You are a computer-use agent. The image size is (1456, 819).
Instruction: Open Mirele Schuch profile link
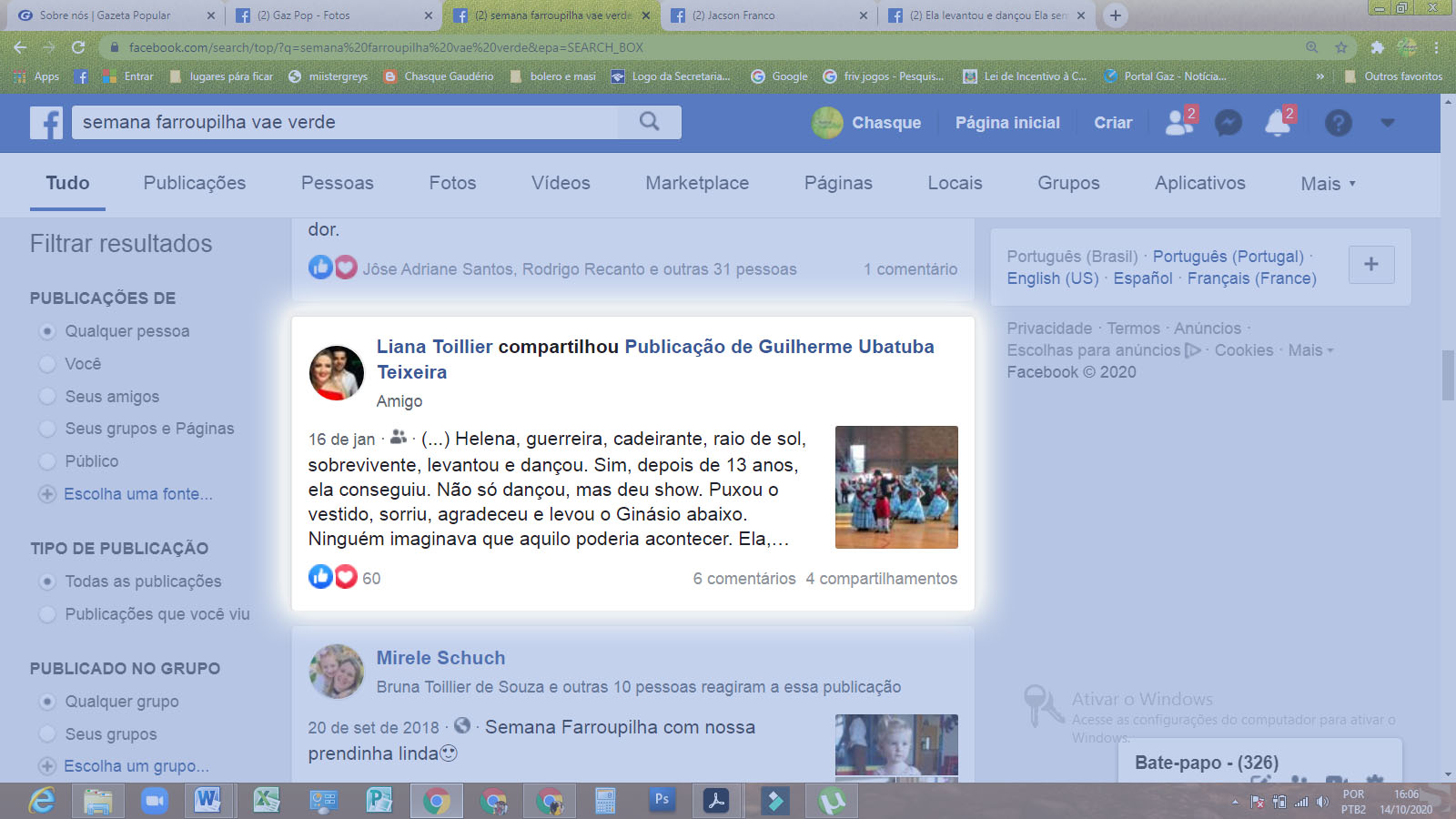[441, 658]
